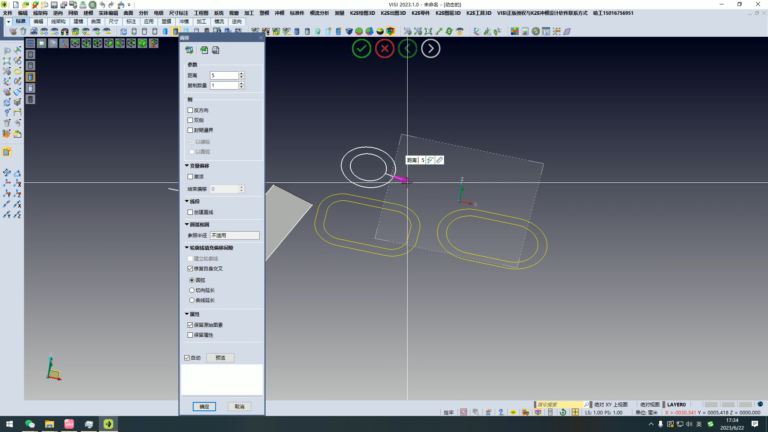Go to previous step arrow icon

point(408,48)
